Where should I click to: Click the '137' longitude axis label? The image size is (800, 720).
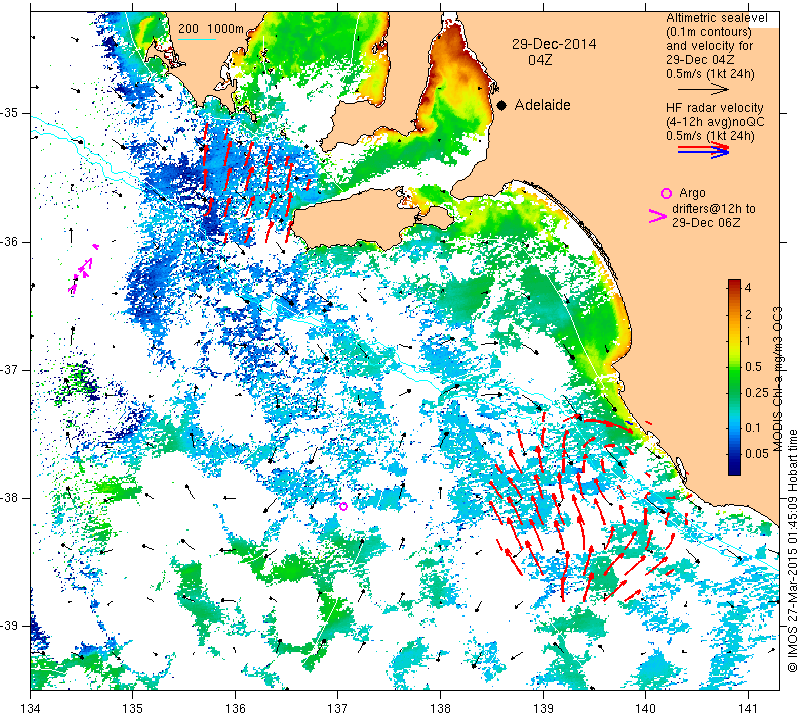tap(338, 708)
